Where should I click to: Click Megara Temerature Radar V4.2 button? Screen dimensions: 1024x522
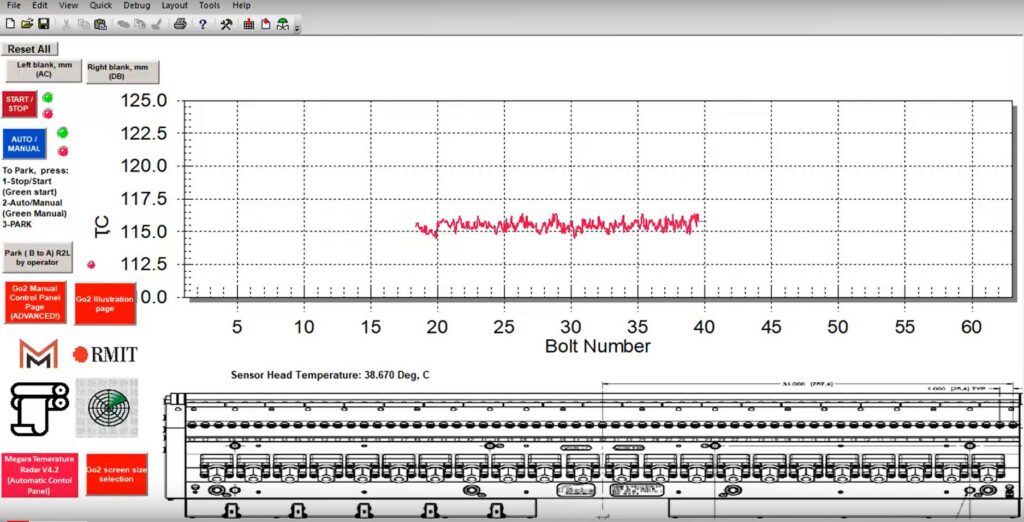coord(39,475)
